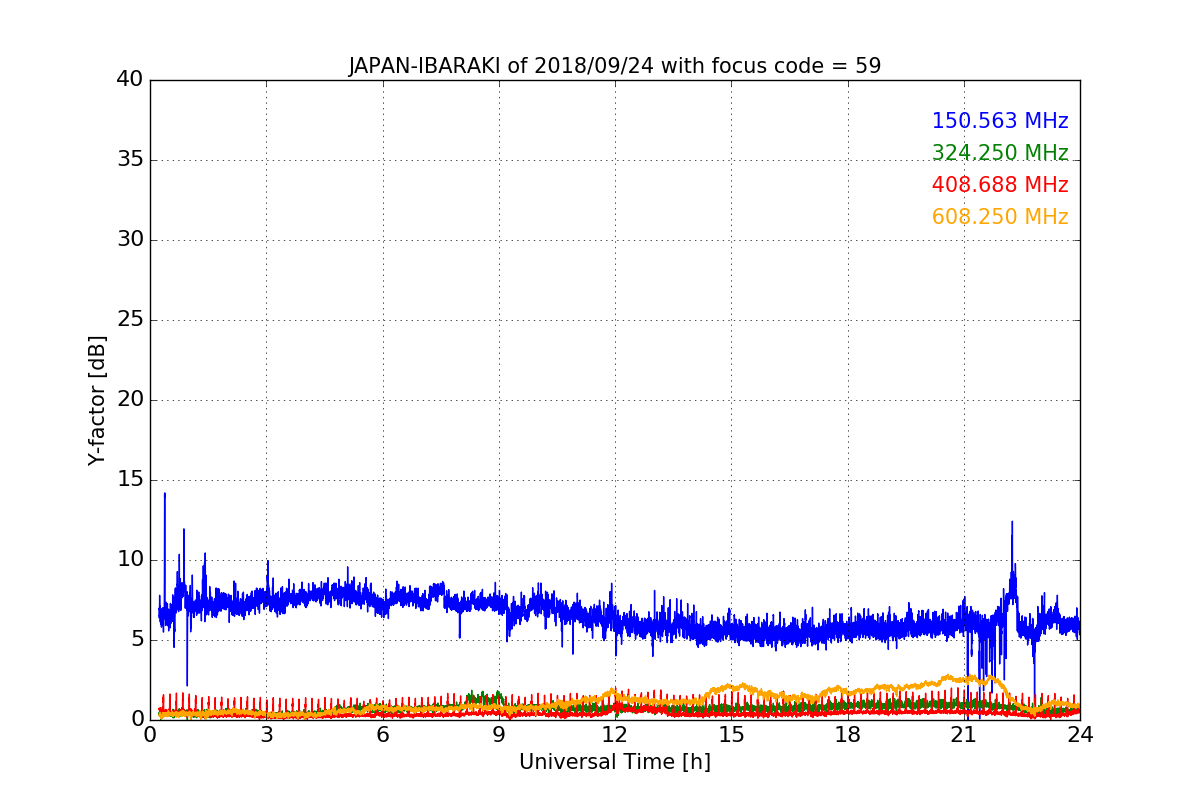Select the 608.250 MHz legend label
This screenshot has width=1200, height=800.
[x=1000, y=217]
